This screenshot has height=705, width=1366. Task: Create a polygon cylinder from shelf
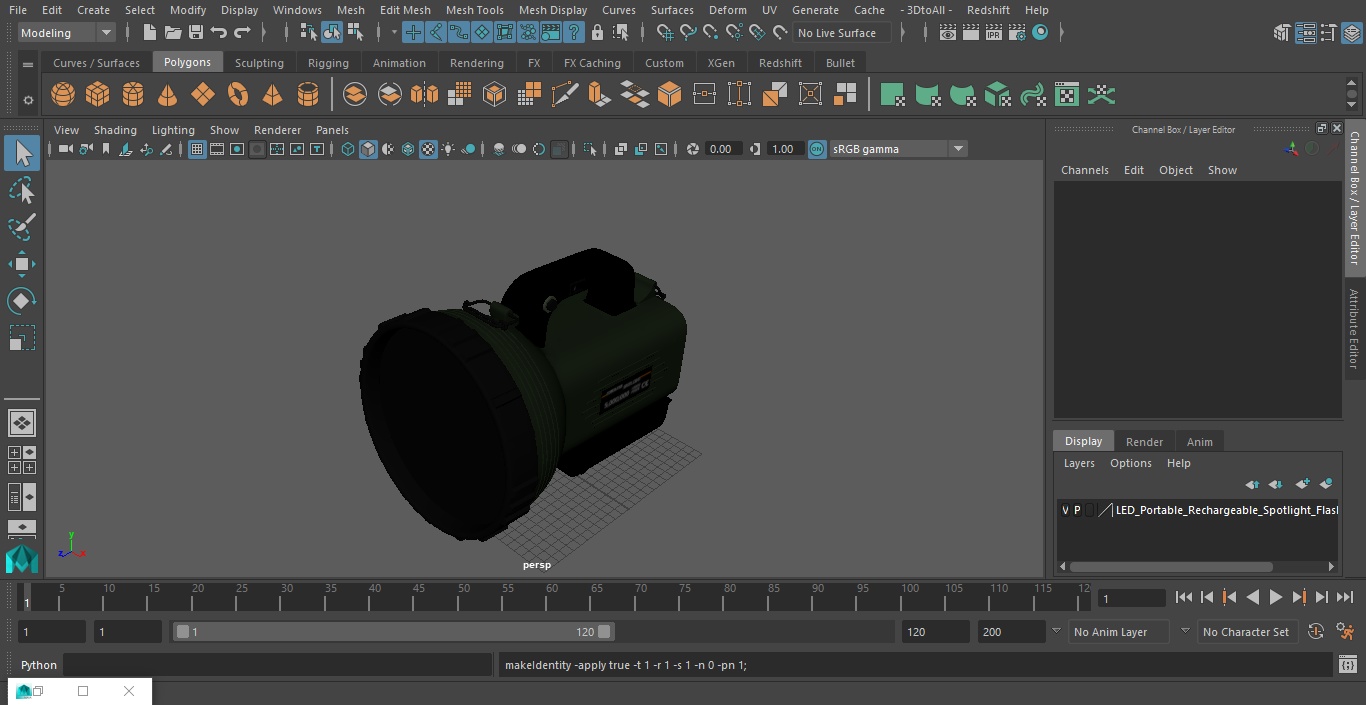pyautogui.click(x=133, y=95)
